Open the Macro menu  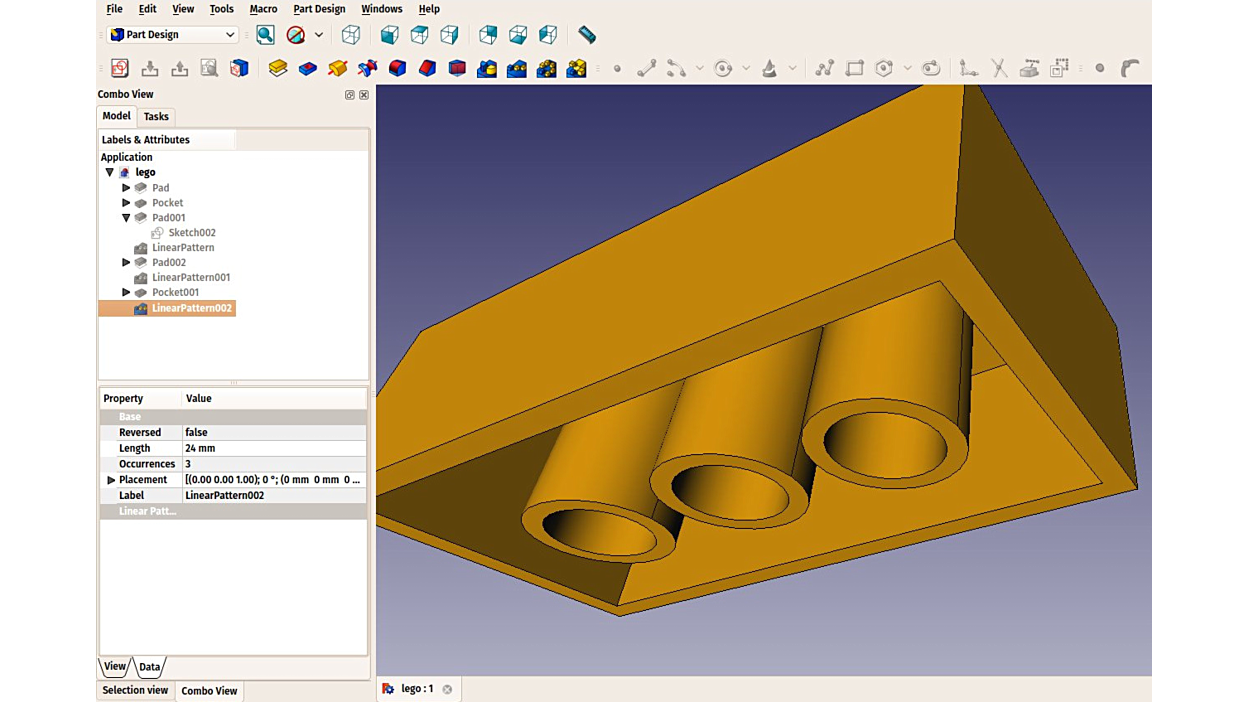263,9
